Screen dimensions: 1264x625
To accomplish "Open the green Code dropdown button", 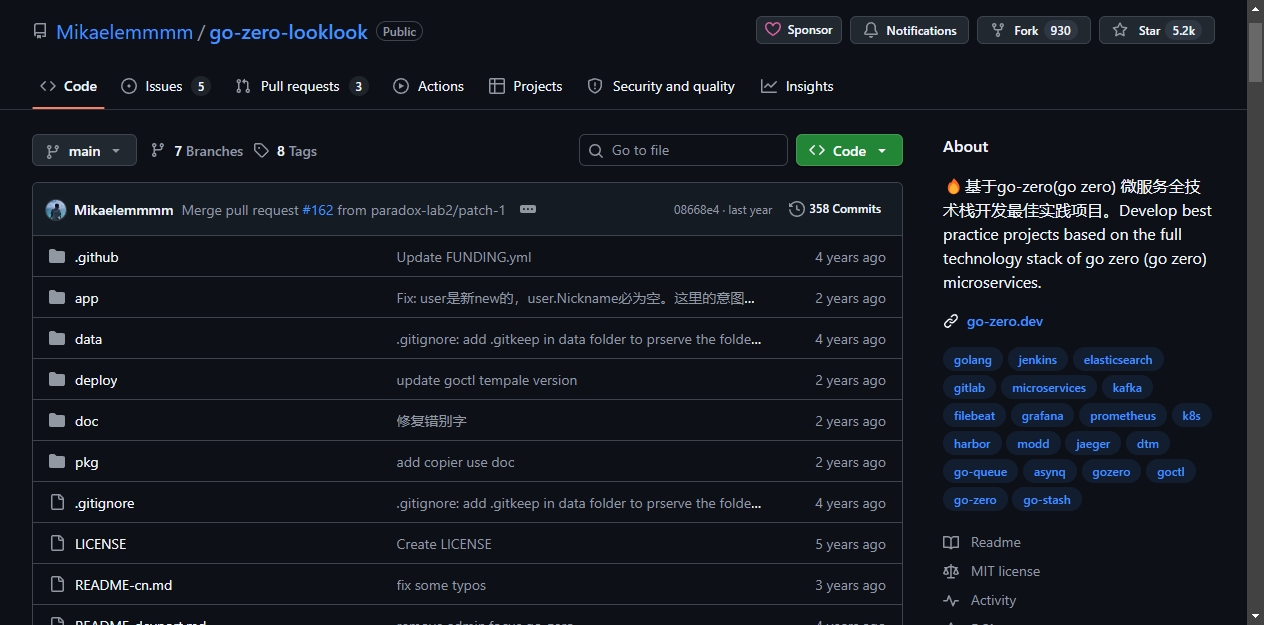I will (x=849, y=150).
